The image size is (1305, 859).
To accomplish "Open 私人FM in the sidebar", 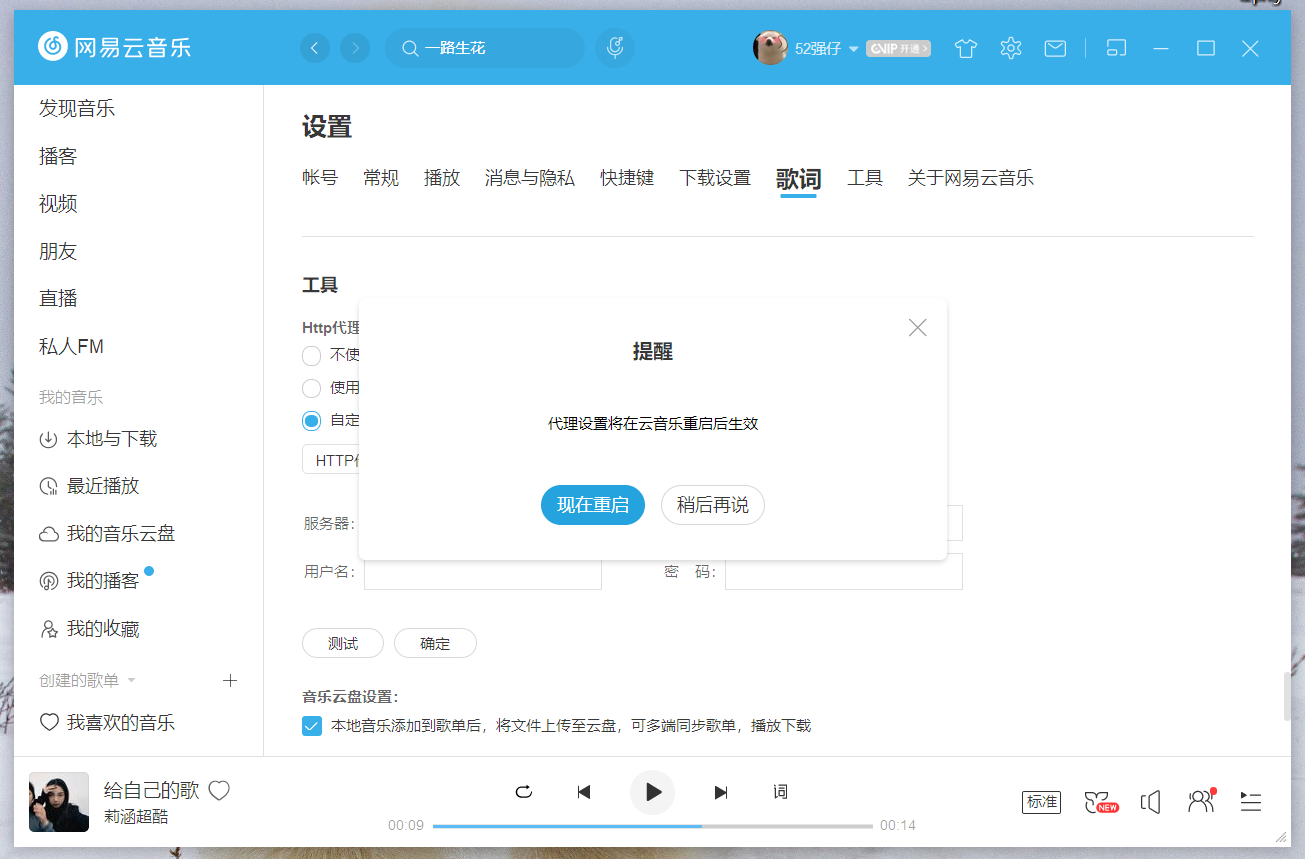I will click(71, 346).
